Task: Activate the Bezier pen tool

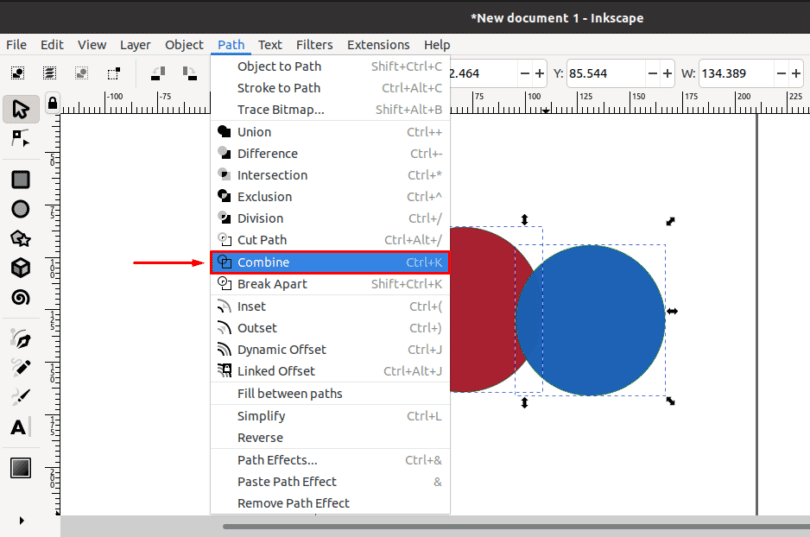Action: pos(21,339)
